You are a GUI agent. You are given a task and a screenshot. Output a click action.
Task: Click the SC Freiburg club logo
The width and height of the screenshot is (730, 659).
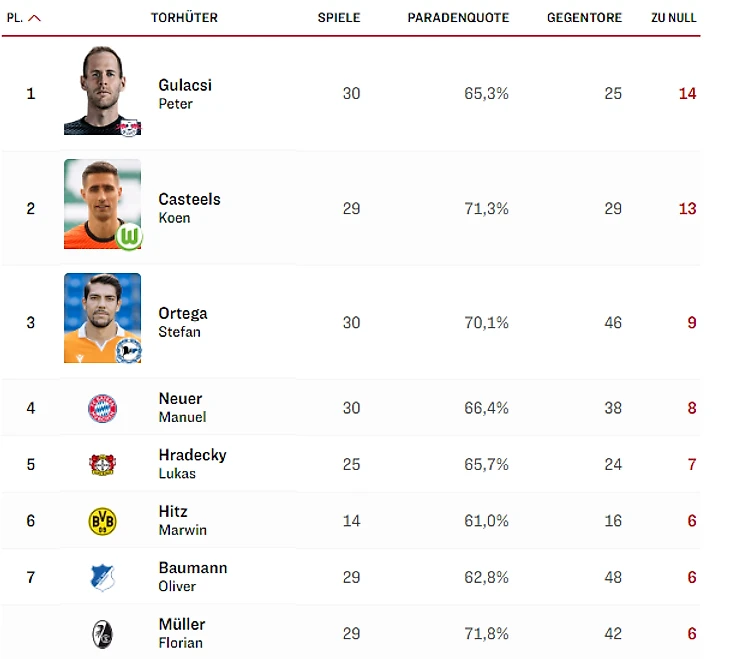coord(102,634)
